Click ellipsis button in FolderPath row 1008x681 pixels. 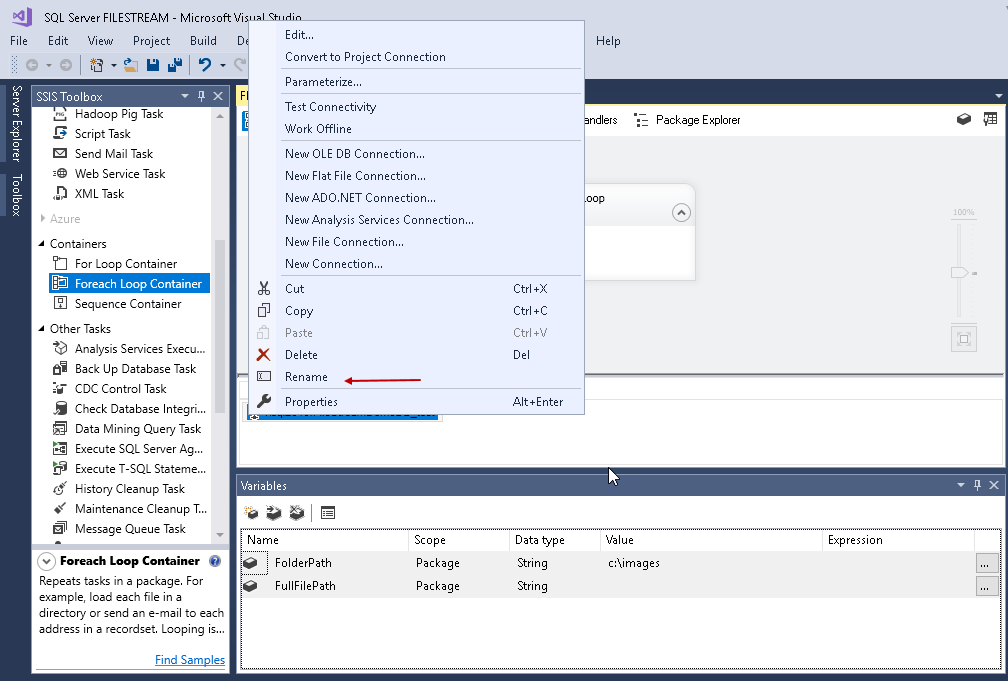click(986, 563)
